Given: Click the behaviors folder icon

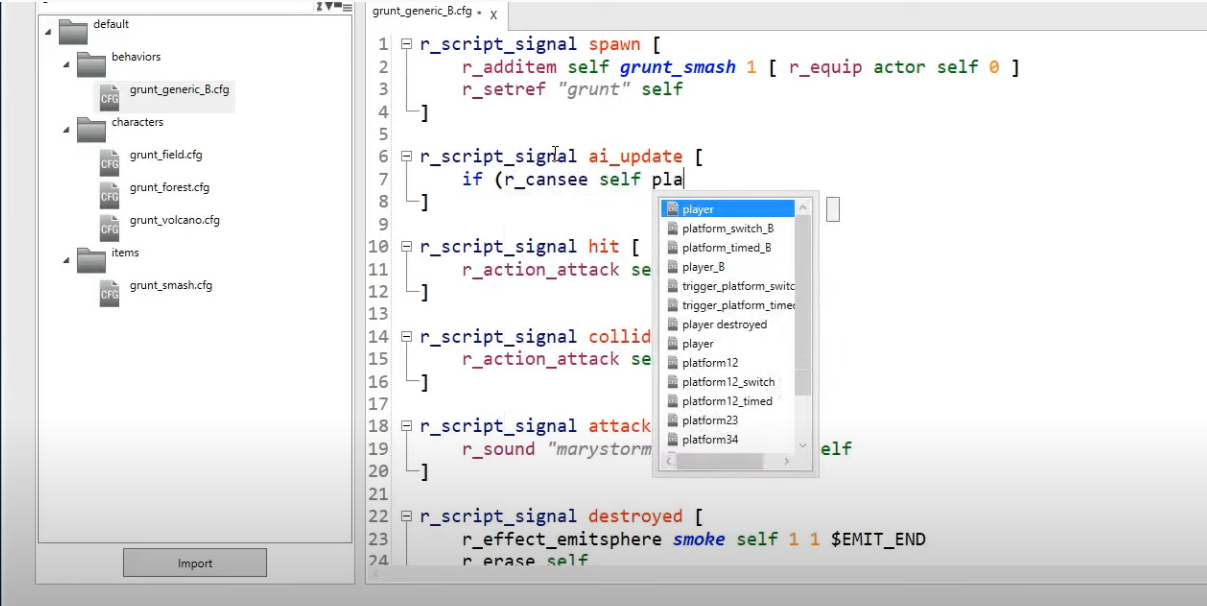Looking at the screenshot, I should (91, 63).
